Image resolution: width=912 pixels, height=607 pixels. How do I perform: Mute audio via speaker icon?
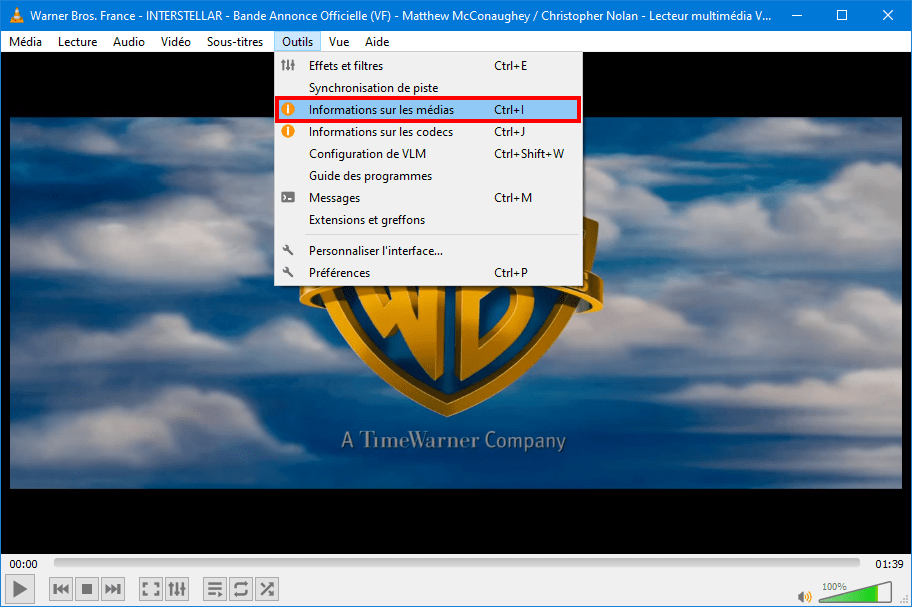tap(804, 597)
